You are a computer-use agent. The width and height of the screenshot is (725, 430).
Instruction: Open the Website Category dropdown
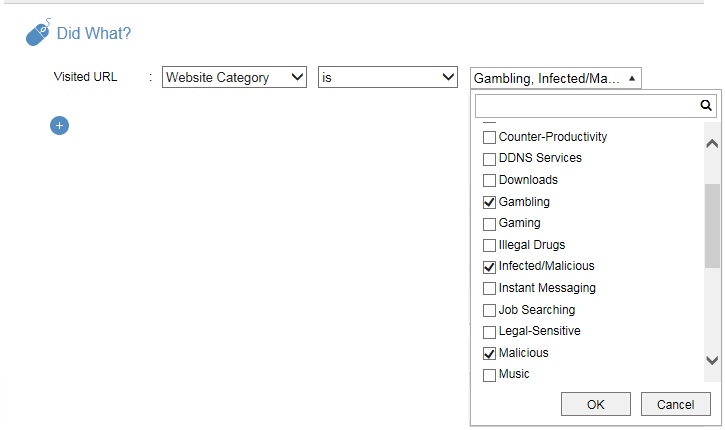234,78
